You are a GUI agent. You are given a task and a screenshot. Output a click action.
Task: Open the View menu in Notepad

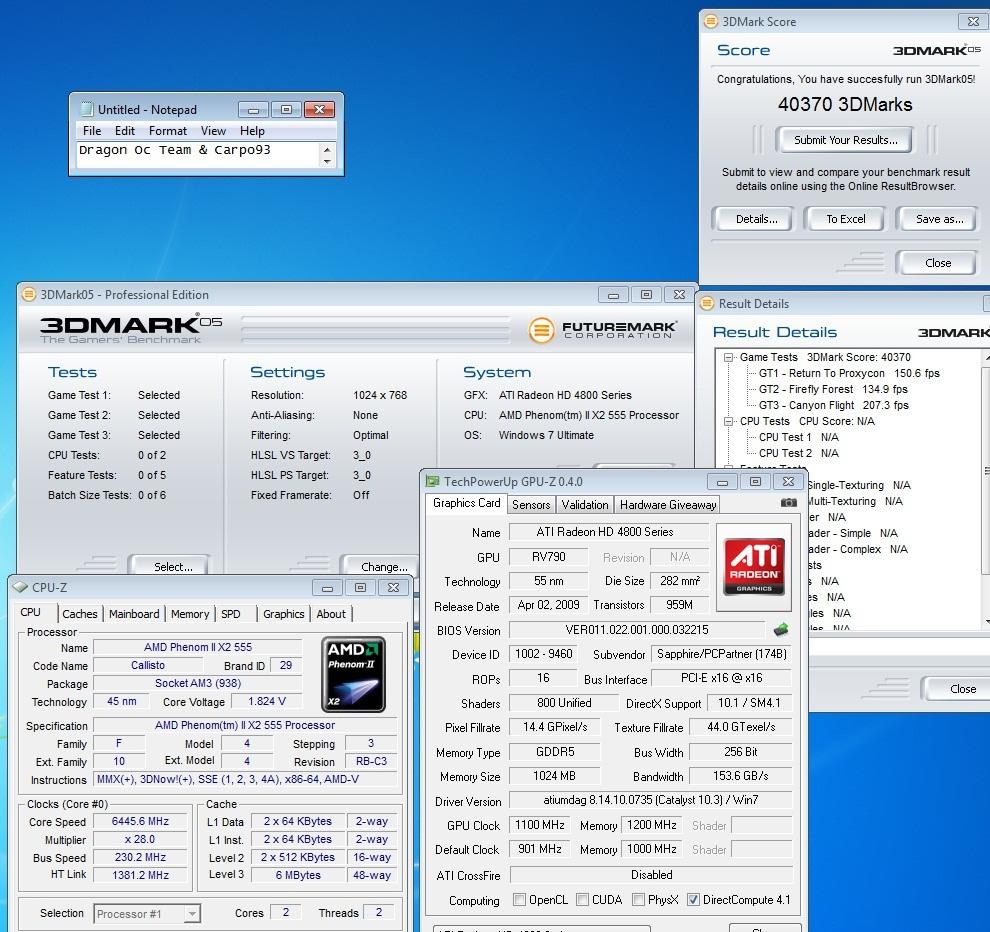tap(213, 131)
